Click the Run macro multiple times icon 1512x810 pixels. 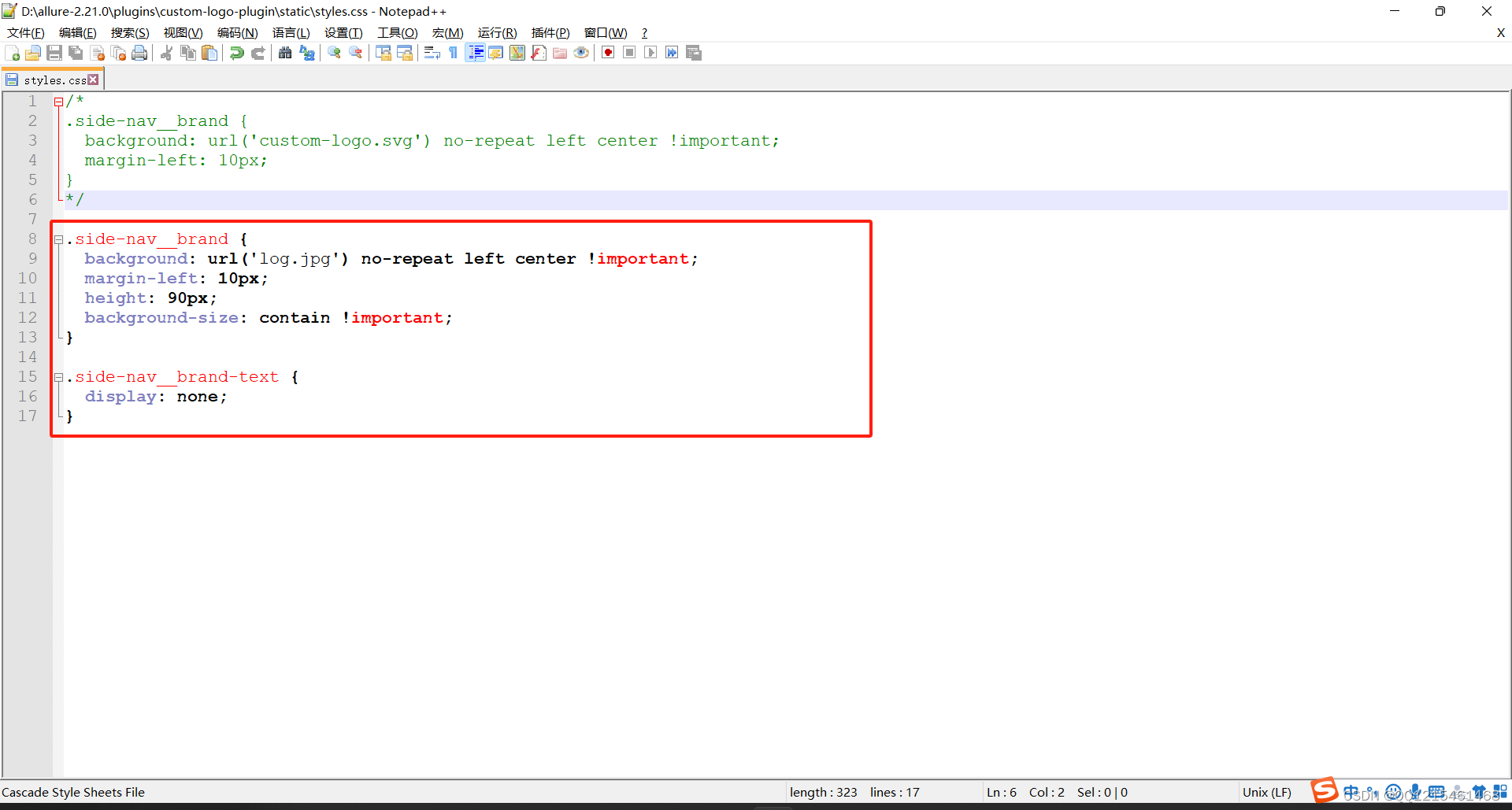coord(672,53)
